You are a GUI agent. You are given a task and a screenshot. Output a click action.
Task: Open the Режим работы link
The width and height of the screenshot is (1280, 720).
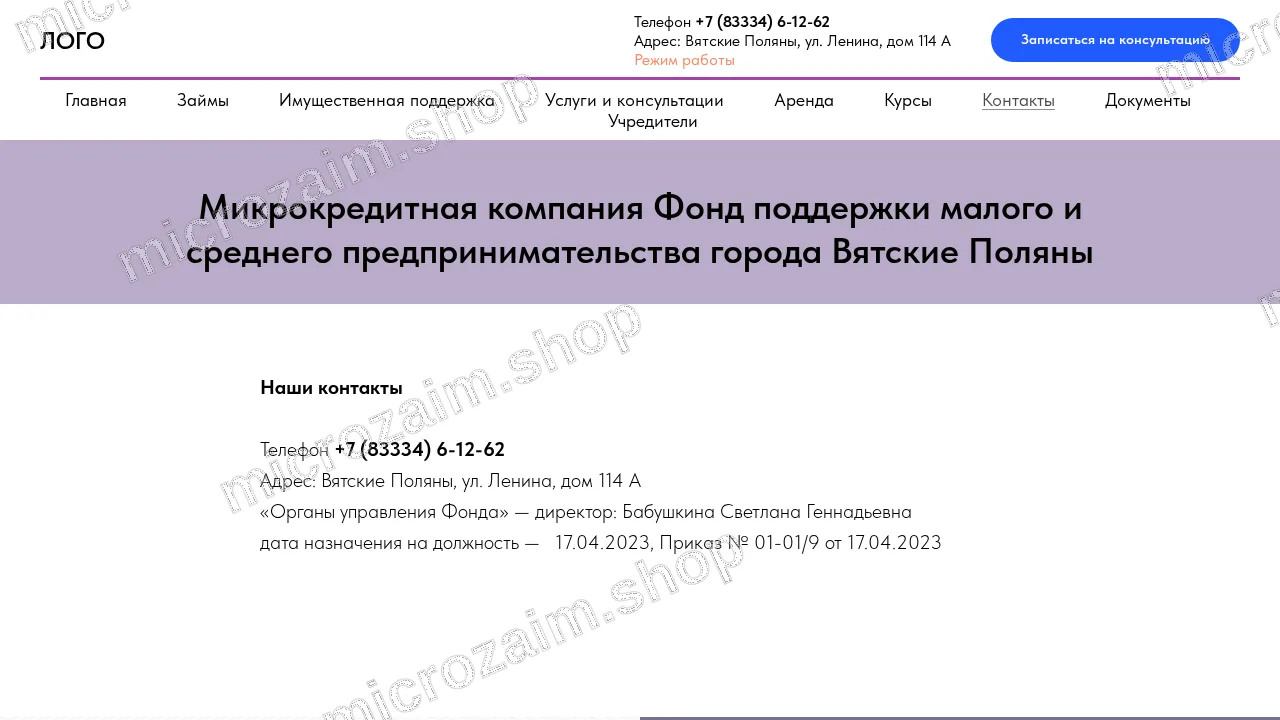point(684,60)
